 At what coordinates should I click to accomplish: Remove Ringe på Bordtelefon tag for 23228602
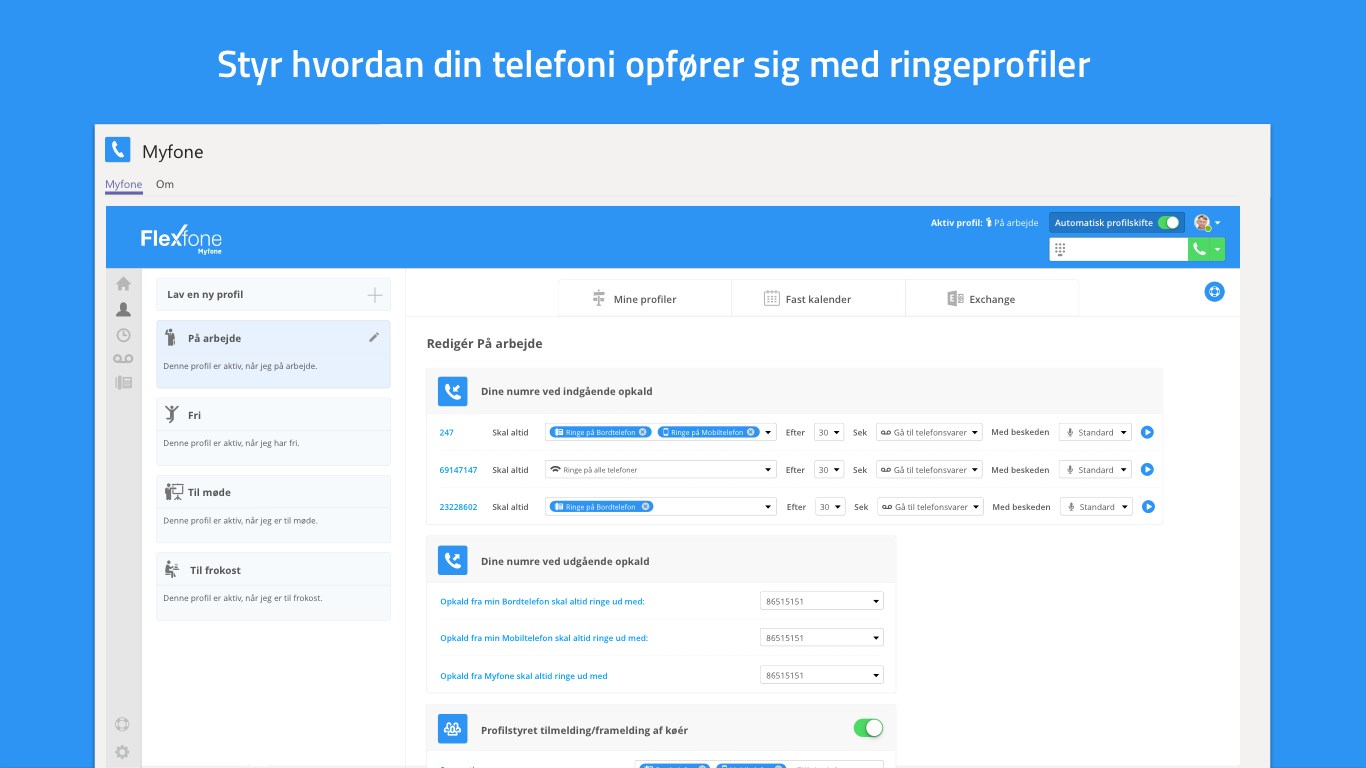pos(645,506)
